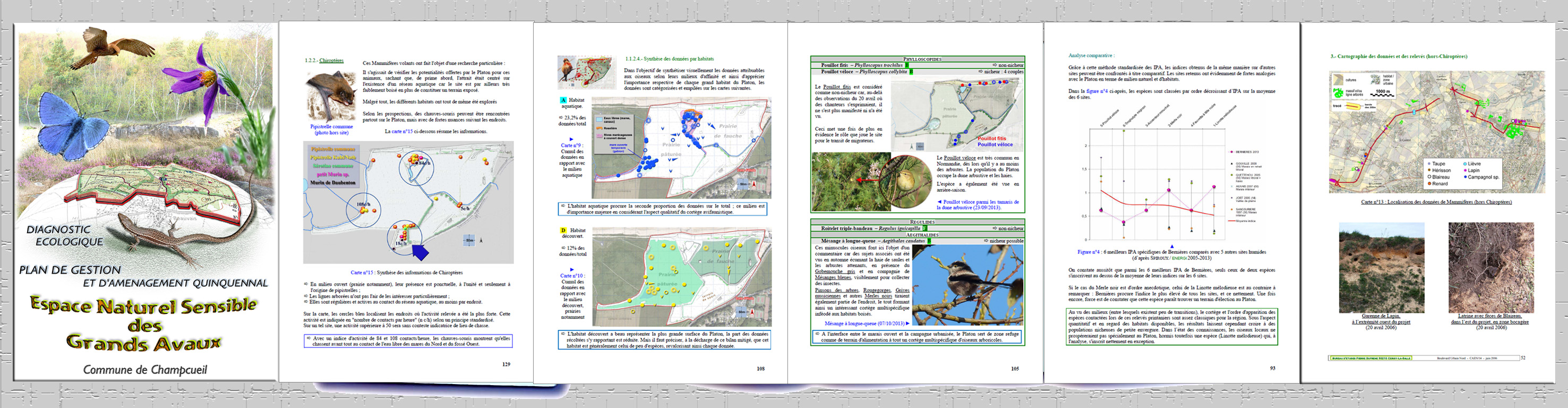1568x408 pixels.
Task: Click the 'Mésange à longue-queue (07/10/2013)' caption
Action: pyautogui.click(x=867, y=324)
